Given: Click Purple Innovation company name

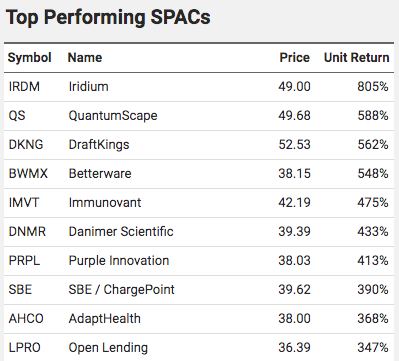Looking at the screenshot, I should pyautogui.click(x=119, y=261).
